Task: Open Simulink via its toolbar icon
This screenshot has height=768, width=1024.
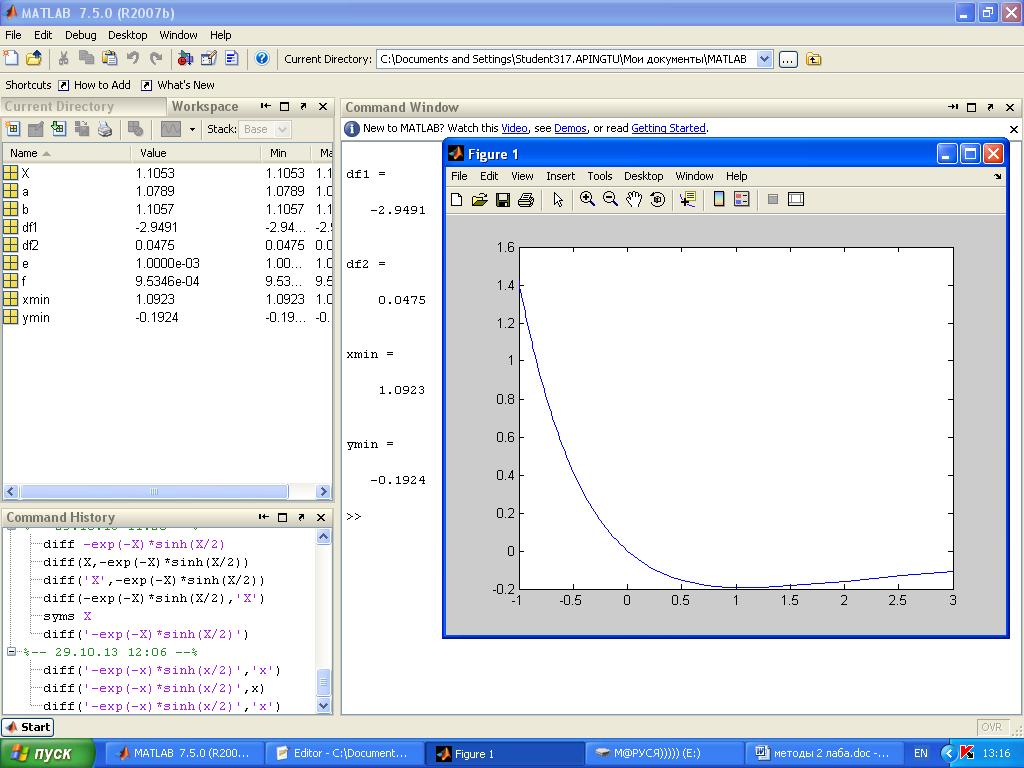Action: [185, 59]
